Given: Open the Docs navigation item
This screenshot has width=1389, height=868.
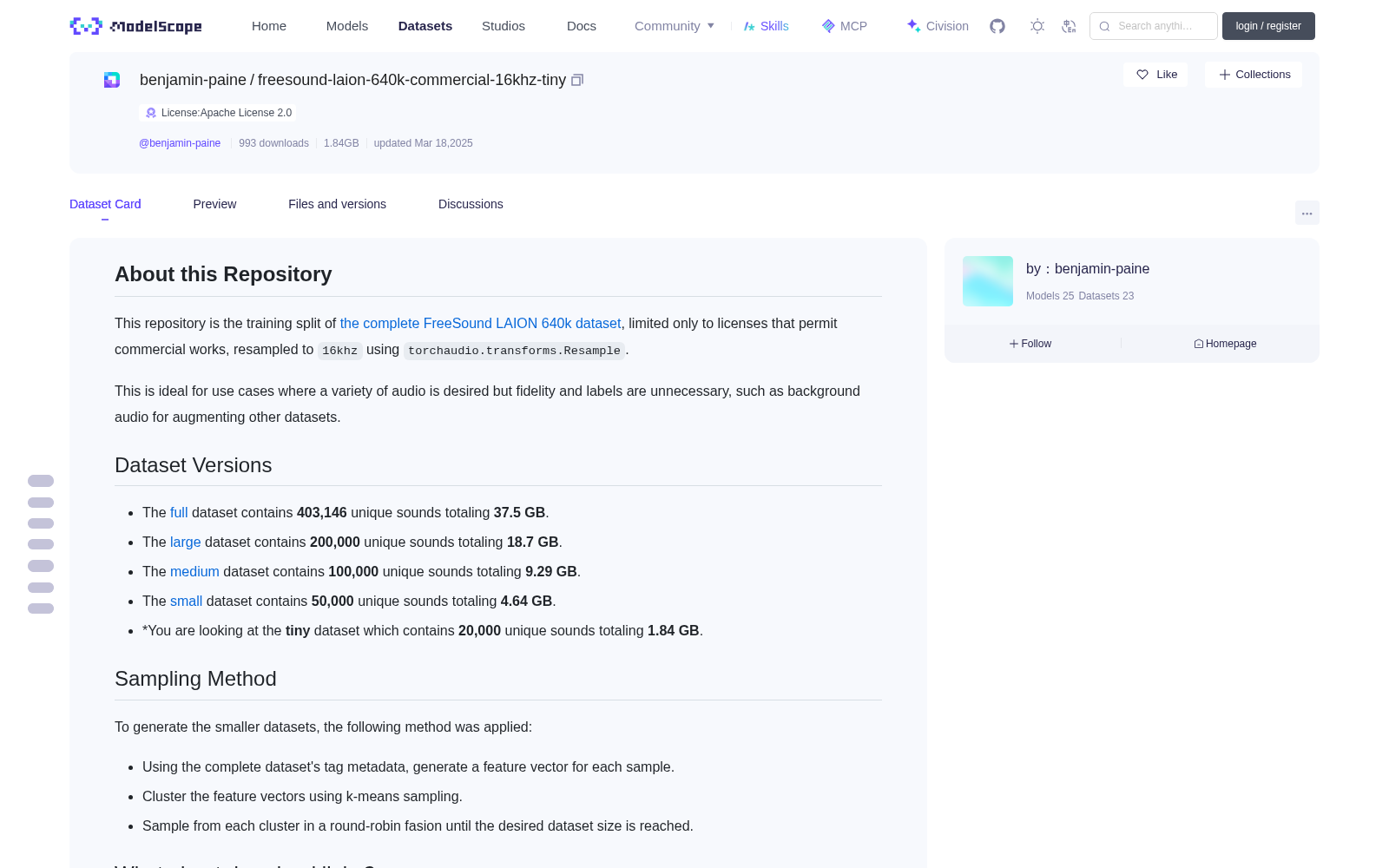Looking at the screenshot, I should tap(582, 26).
